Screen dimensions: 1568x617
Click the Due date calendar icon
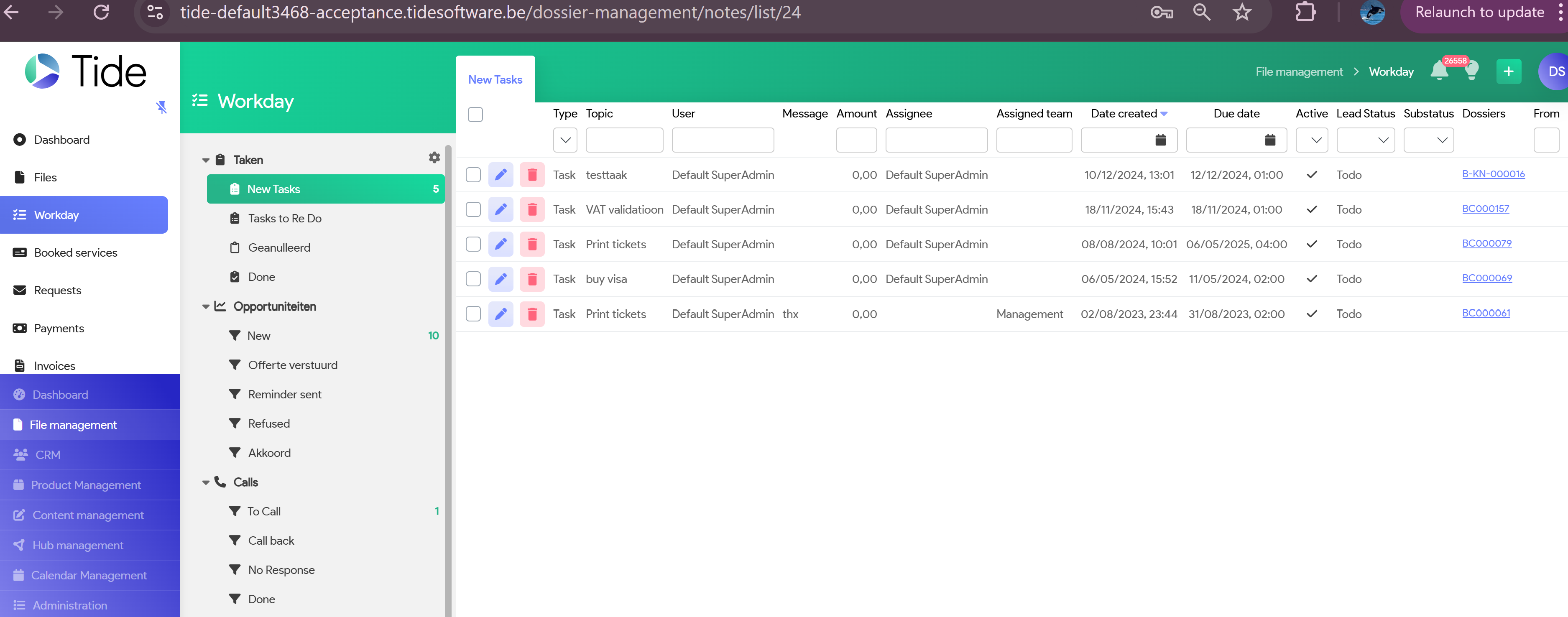[x=1270, y=140]
